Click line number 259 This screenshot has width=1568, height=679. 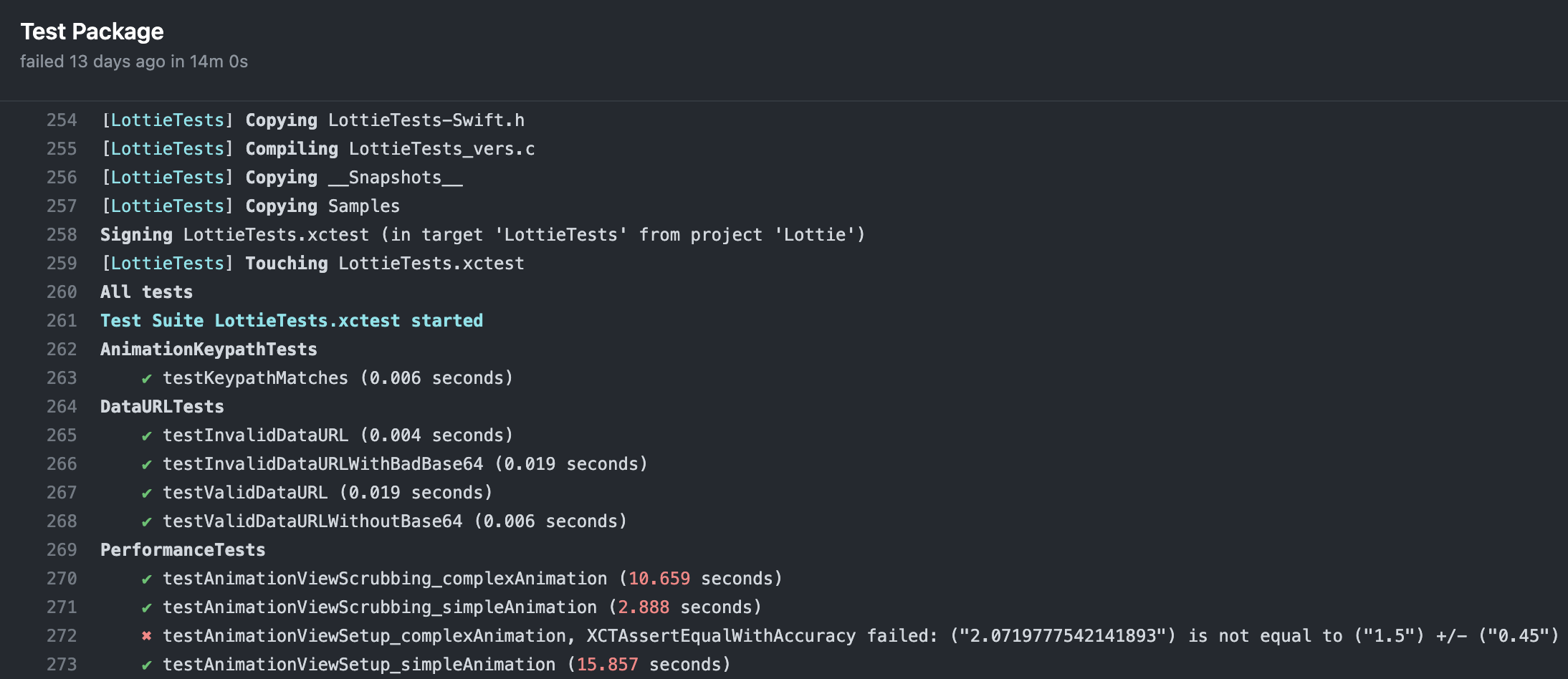[62, 264]
